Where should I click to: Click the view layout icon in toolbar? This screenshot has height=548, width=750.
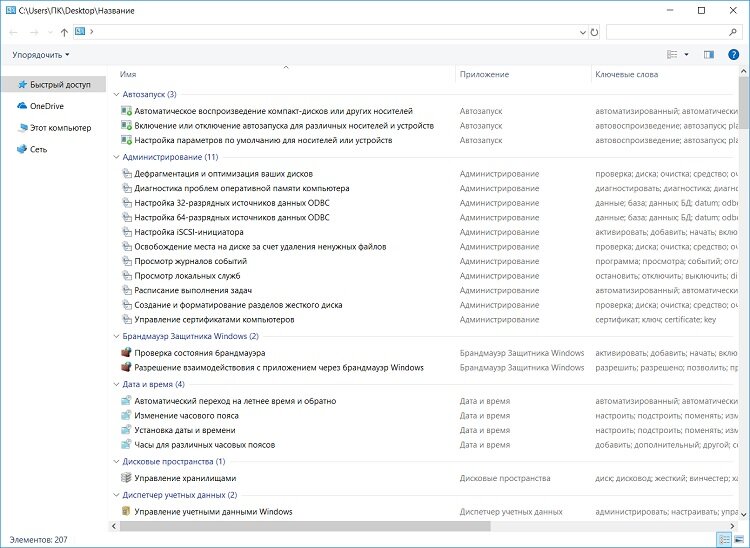(672, 55)
